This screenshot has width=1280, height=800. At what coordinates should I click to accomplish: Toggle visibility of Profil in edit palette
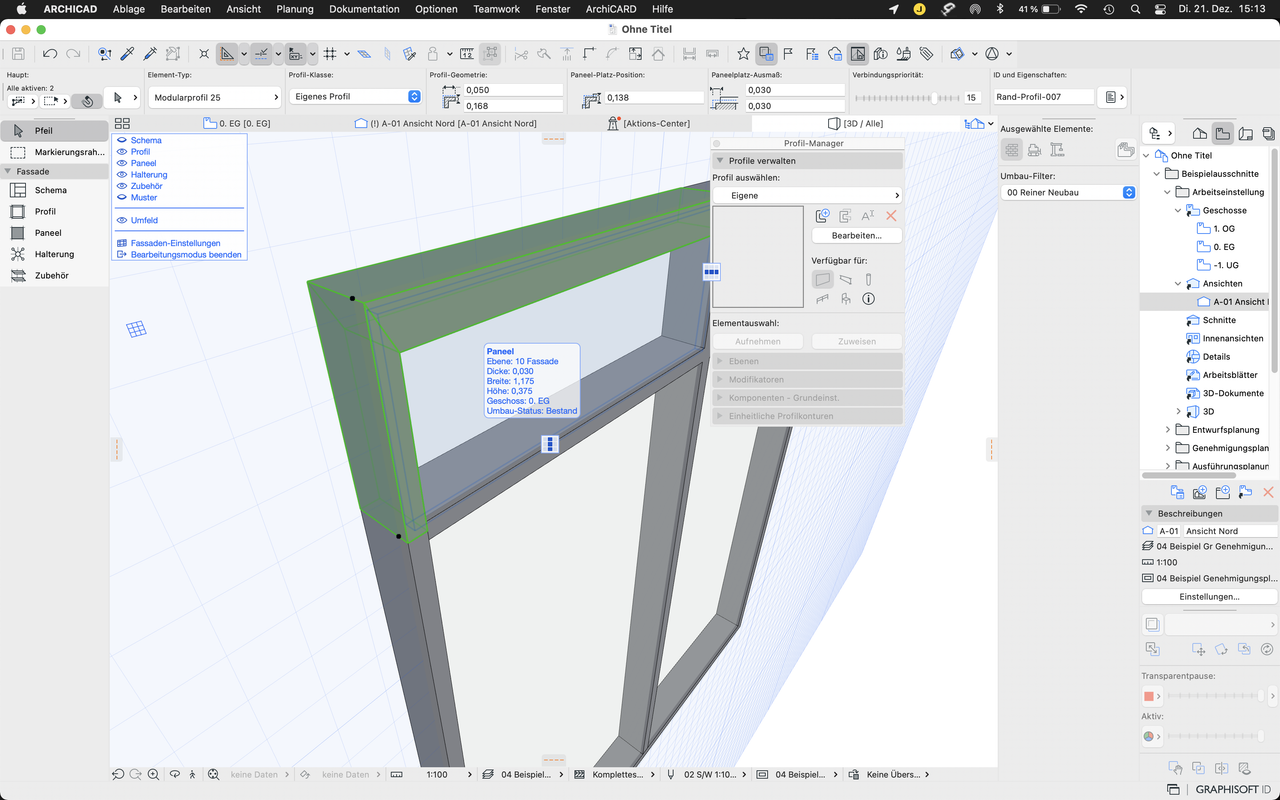[x=122, y=152]
